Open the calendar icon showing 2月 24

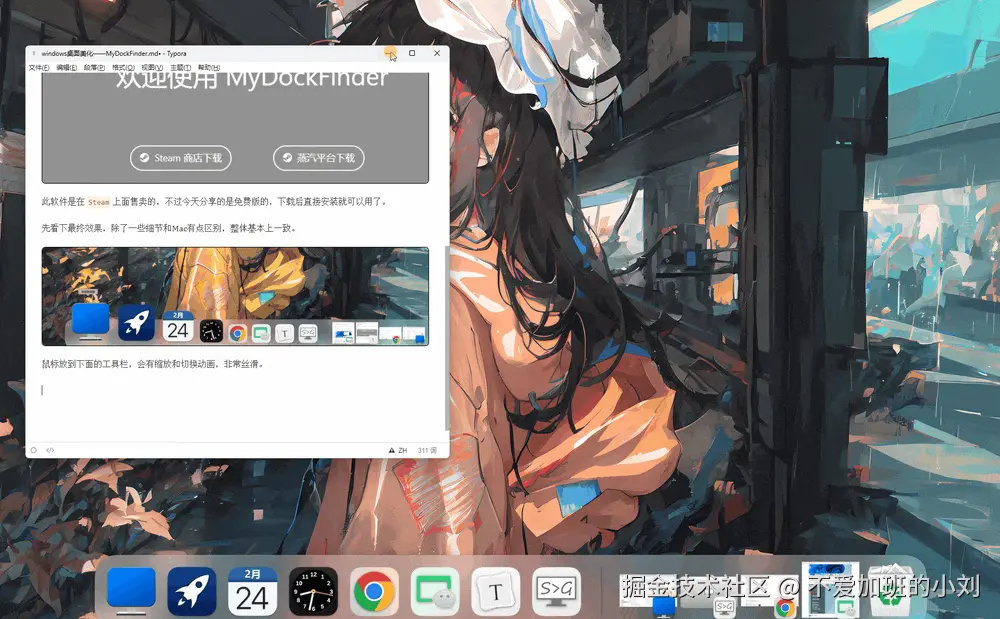click(253, 591)
